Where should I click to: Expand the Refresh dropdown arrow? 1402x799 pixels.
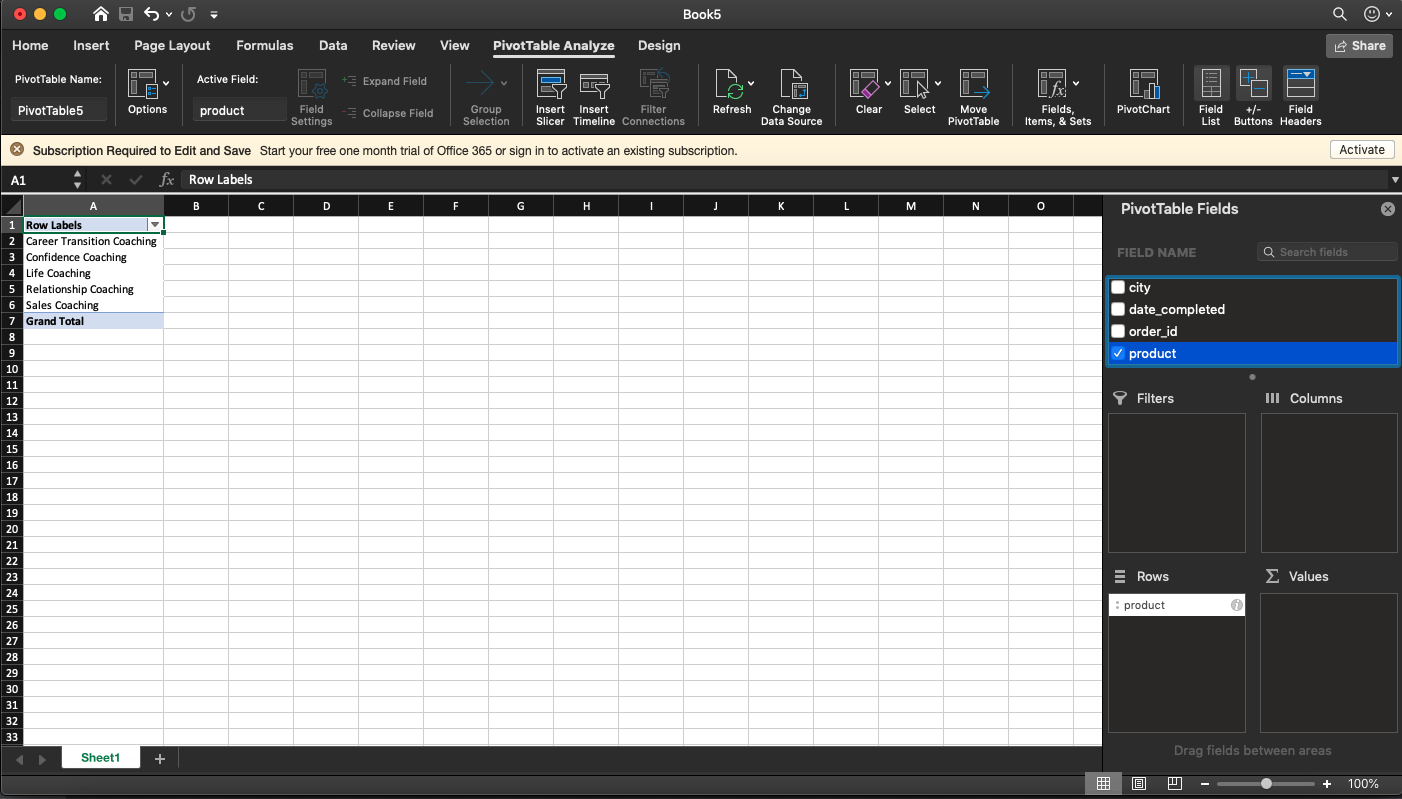tap(751, 84)
